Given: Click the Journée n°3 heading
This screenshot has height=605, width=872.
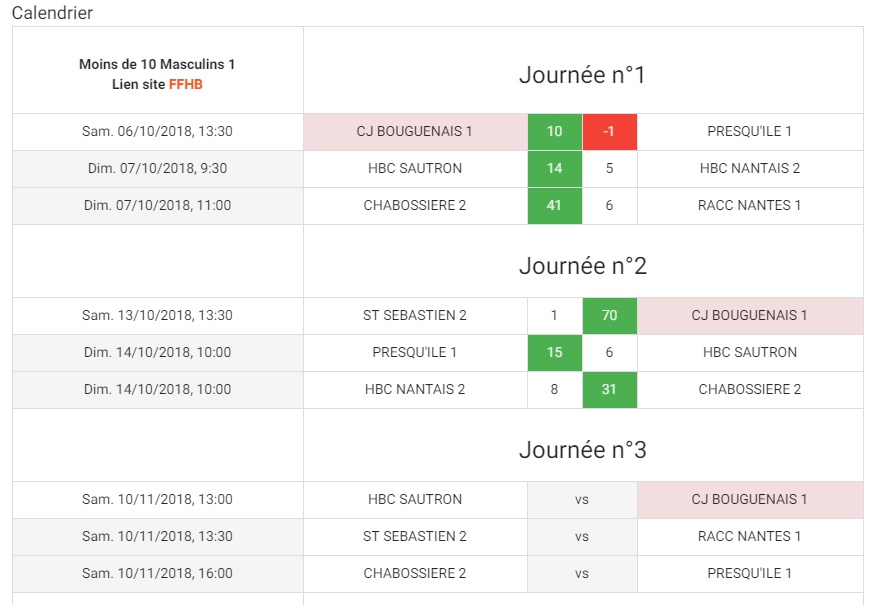Looking at the screenshot, I should click(x=583, y=450).
